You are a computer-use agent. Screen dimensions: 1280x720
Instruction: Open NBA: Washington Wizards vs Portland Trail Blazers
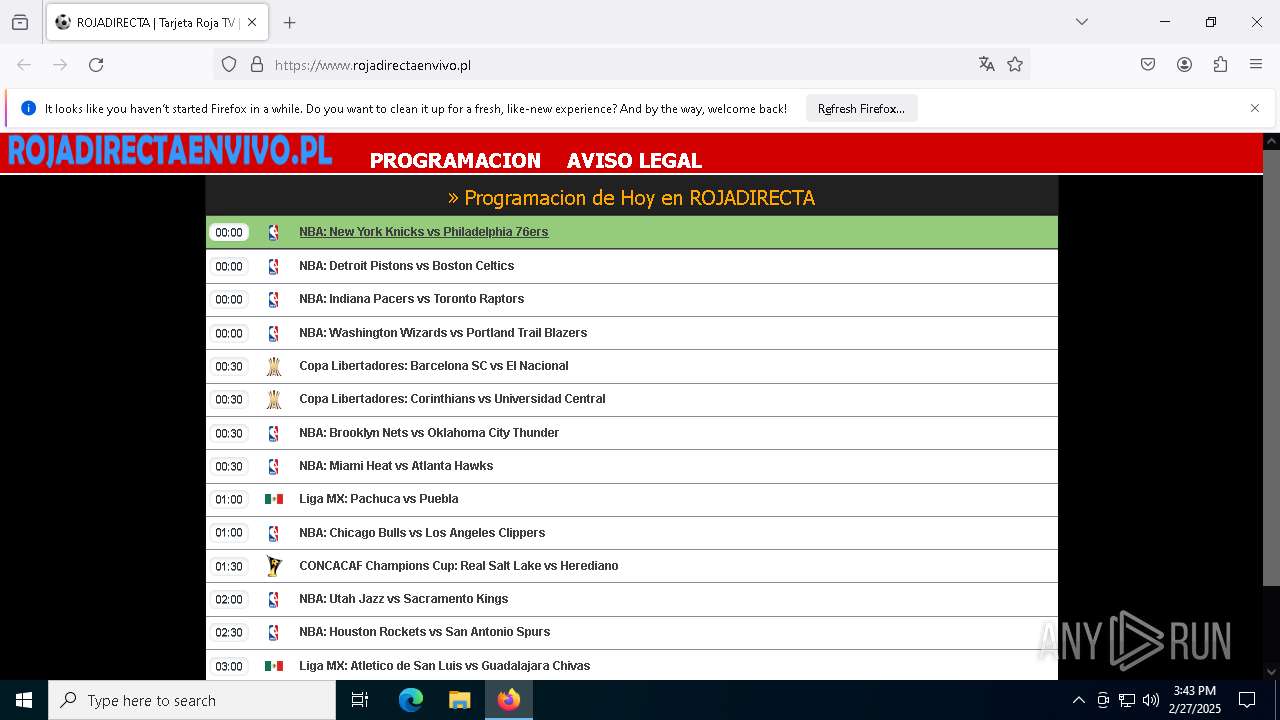click(443, 333)
